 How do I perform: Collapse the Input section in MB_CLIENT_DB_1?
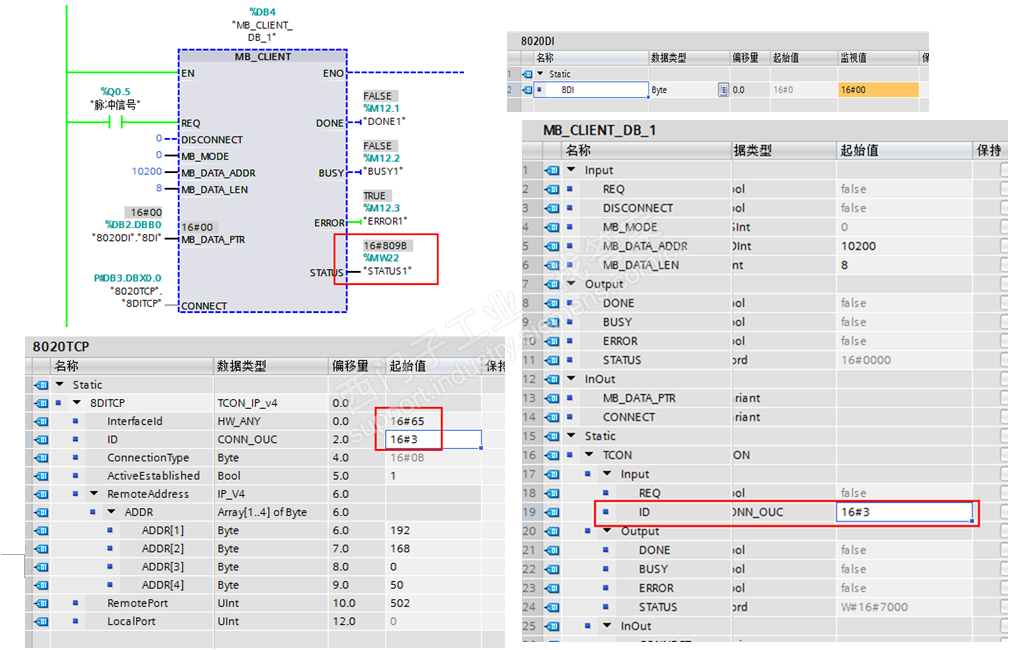[571, 170]
